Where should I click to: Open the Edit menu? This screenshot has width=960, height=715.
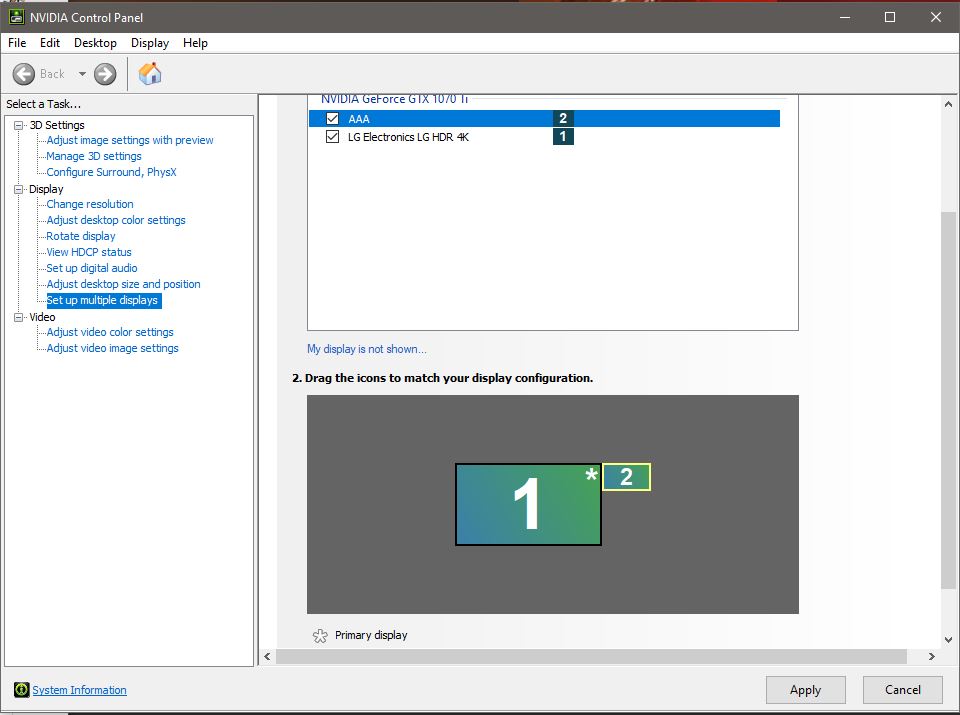[x=50, y=43]
